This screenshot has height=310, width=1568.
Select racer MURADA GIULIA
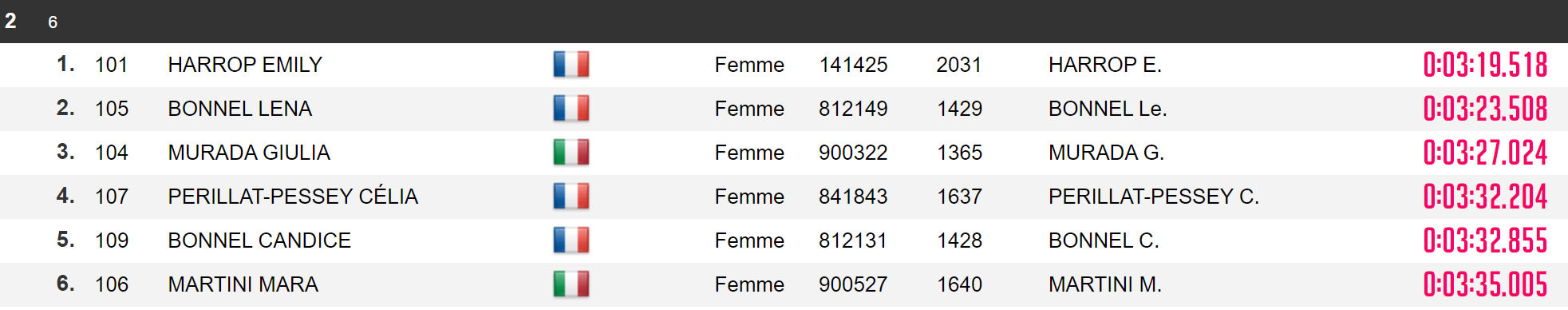pos(249,153)
